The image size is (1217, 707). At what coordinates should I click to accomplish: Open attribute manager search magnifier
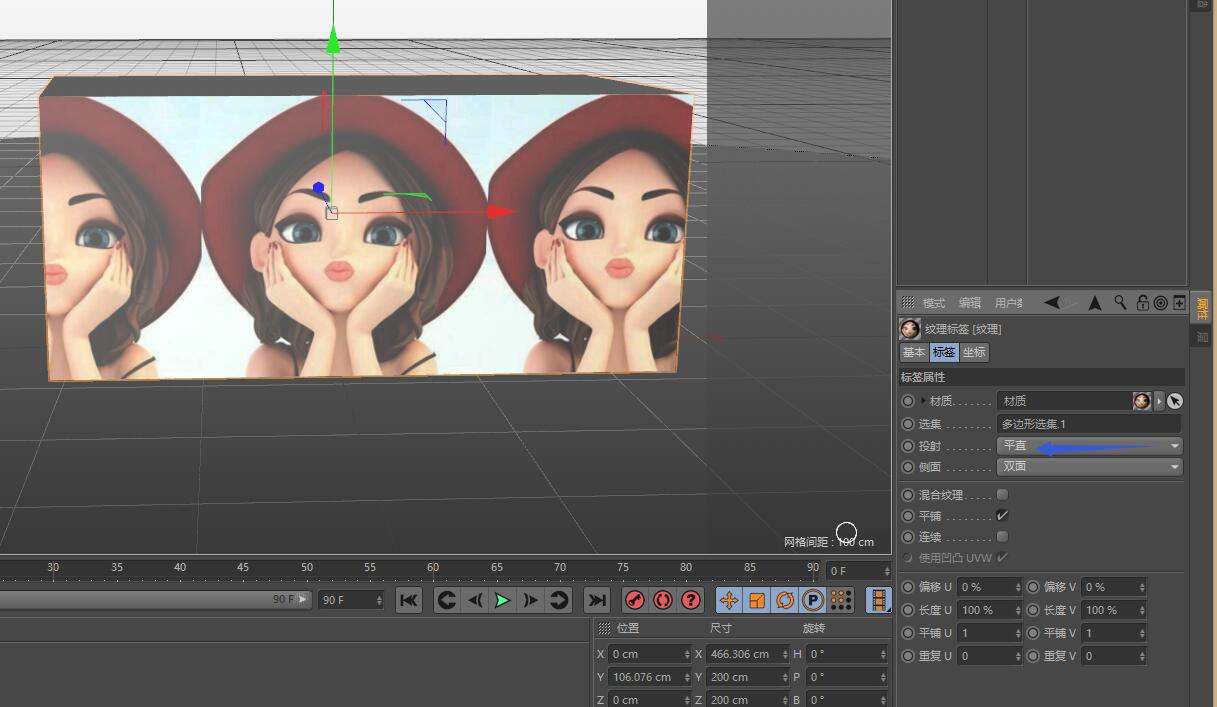pos(1121,302)
